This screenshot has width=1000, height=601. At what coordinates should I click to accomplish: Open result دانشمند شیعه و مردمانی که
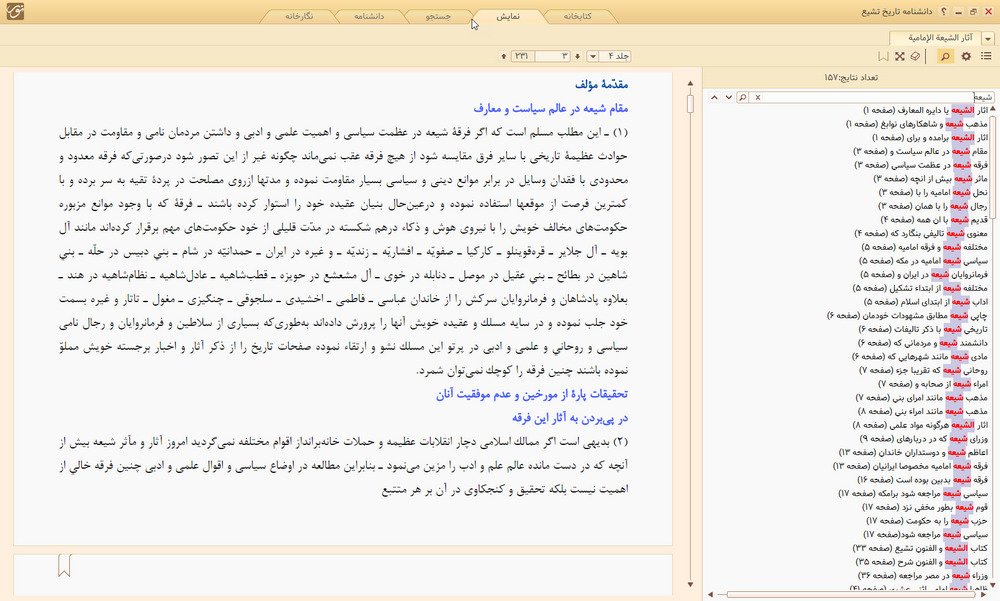923,343
